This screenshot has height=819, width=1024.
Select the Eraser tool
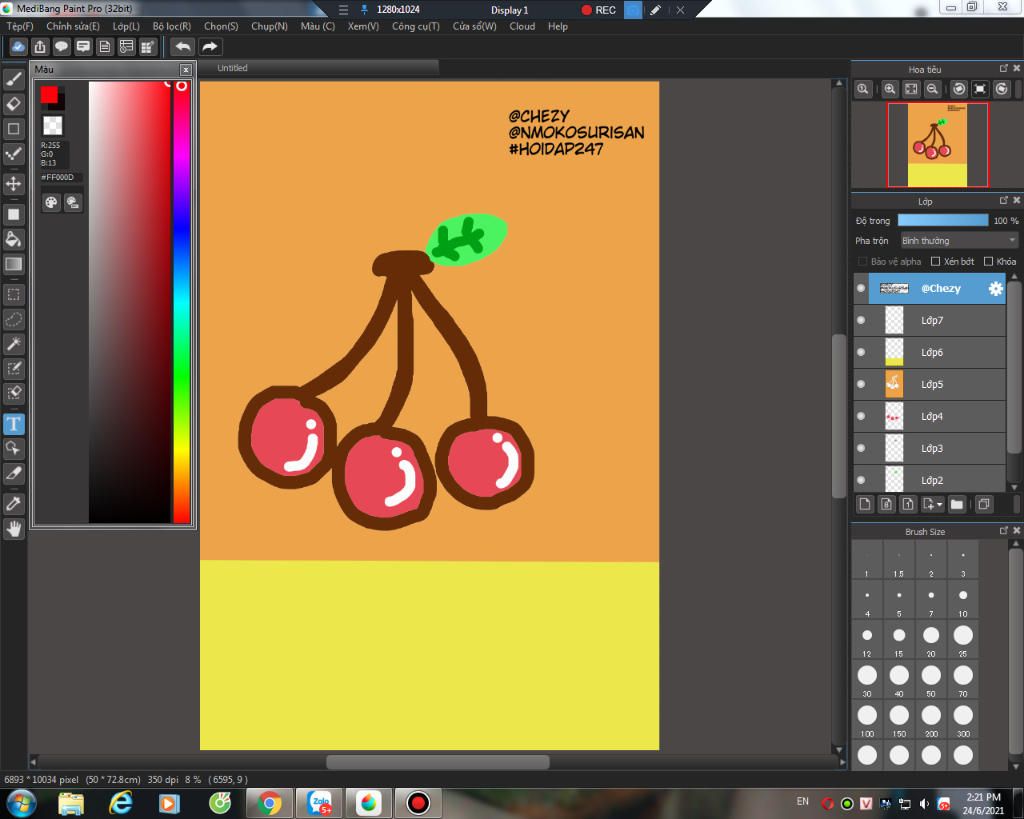coord(14,104)
